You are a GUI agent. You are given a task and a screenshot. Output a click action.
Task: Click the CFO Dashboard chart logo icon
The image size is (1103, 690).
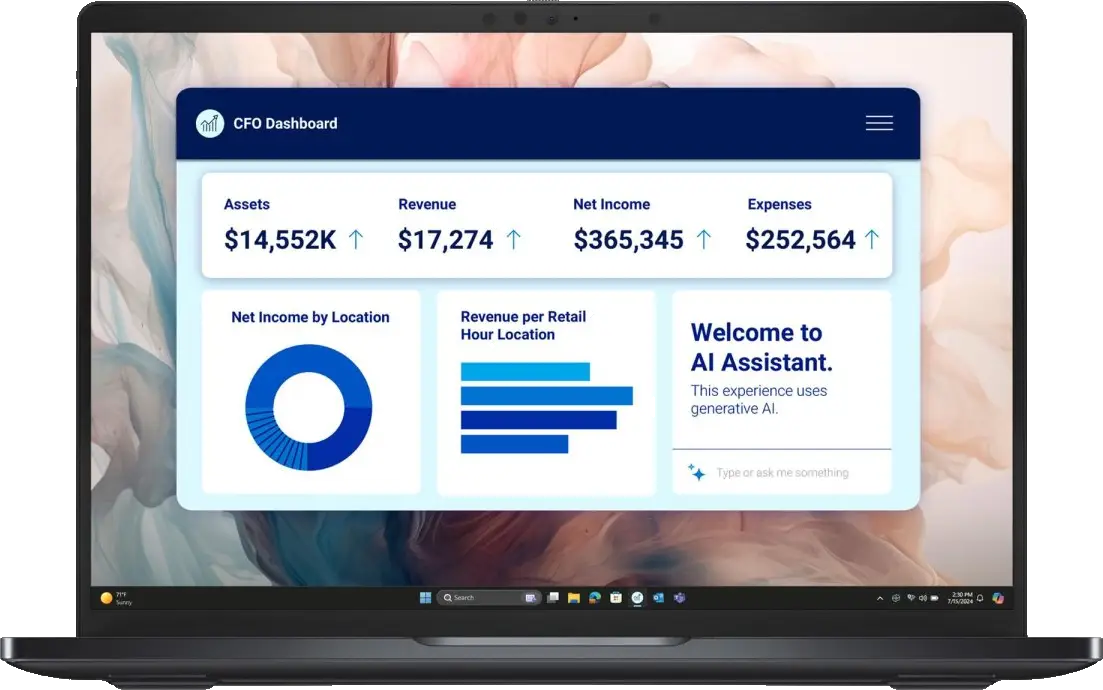(210, 123)
